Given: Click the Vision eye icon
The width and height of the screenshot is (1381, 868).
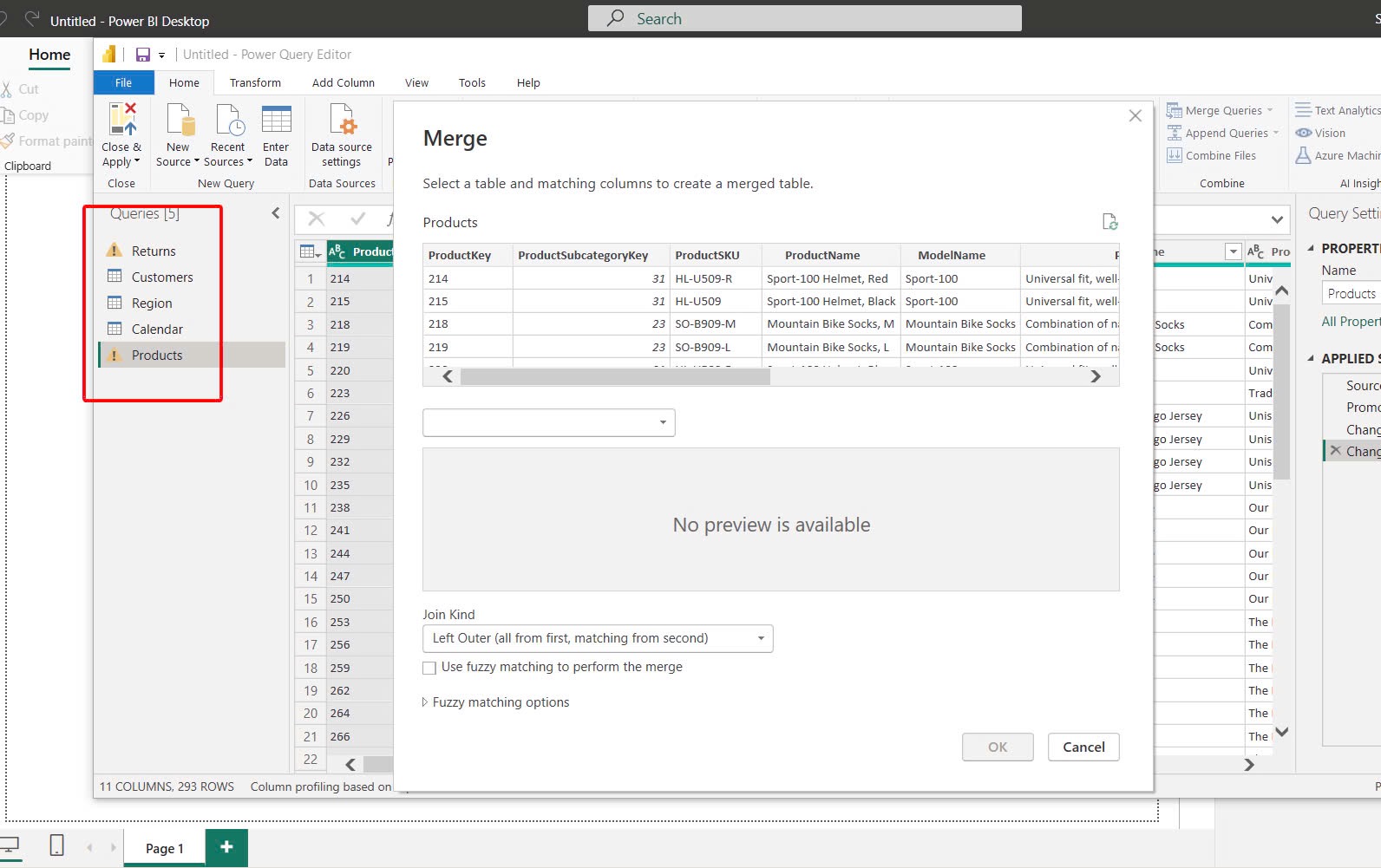Looking at the screenshot, I should click(1303, 133).
